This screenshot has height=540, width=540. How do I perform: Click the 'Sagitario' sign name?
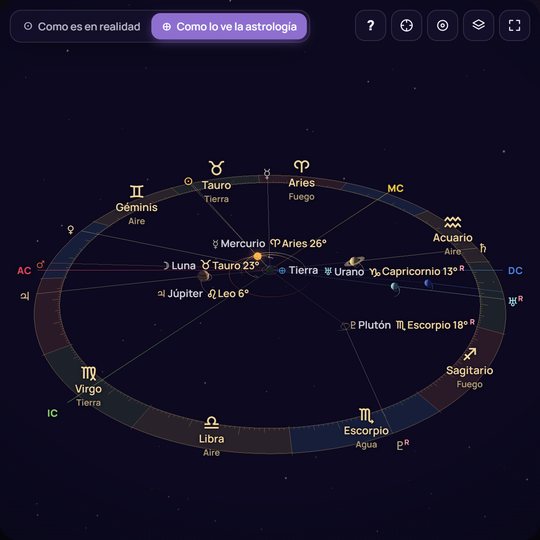(x=469, y=371)
